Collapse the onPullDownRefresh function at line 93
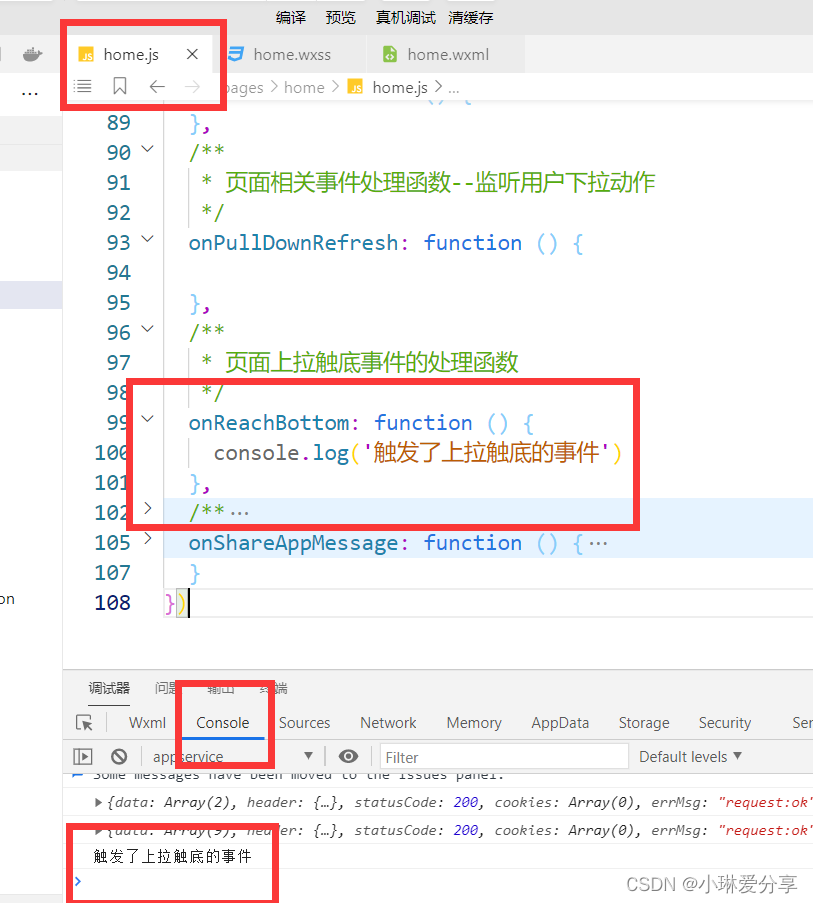 (147, 239)
